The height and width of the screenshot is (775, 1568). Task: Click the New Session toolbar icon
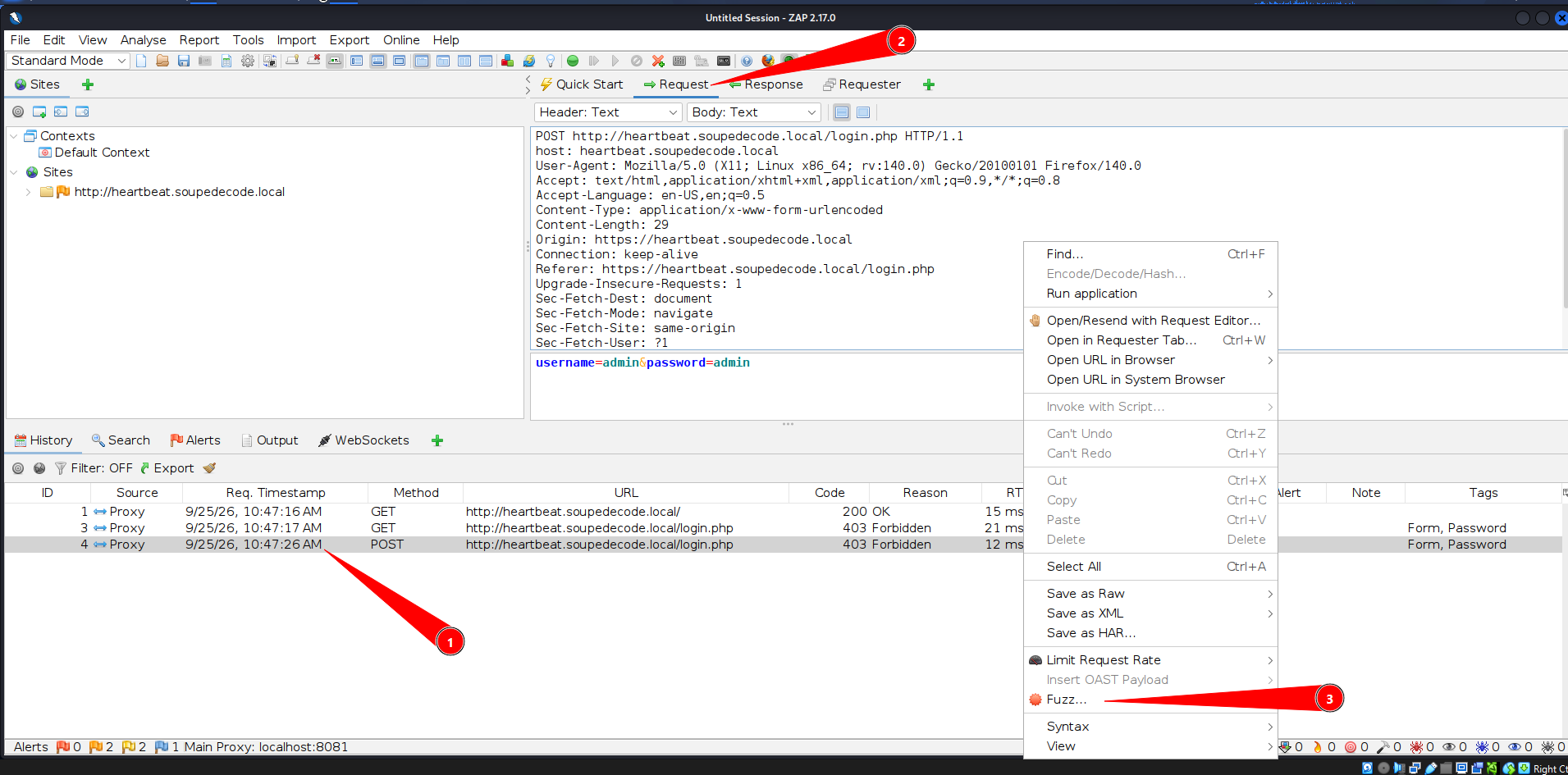click(x=141, y=61)
